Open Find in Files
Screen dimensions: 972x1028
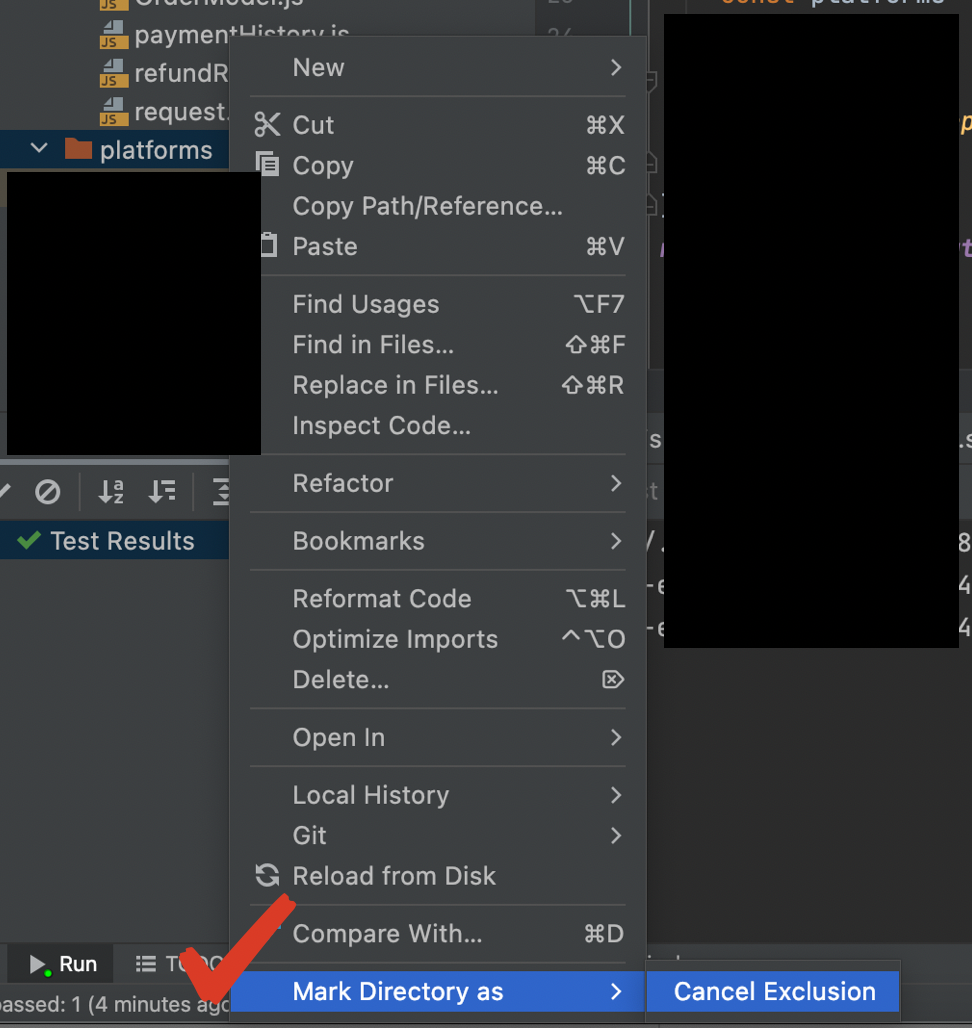438,346
